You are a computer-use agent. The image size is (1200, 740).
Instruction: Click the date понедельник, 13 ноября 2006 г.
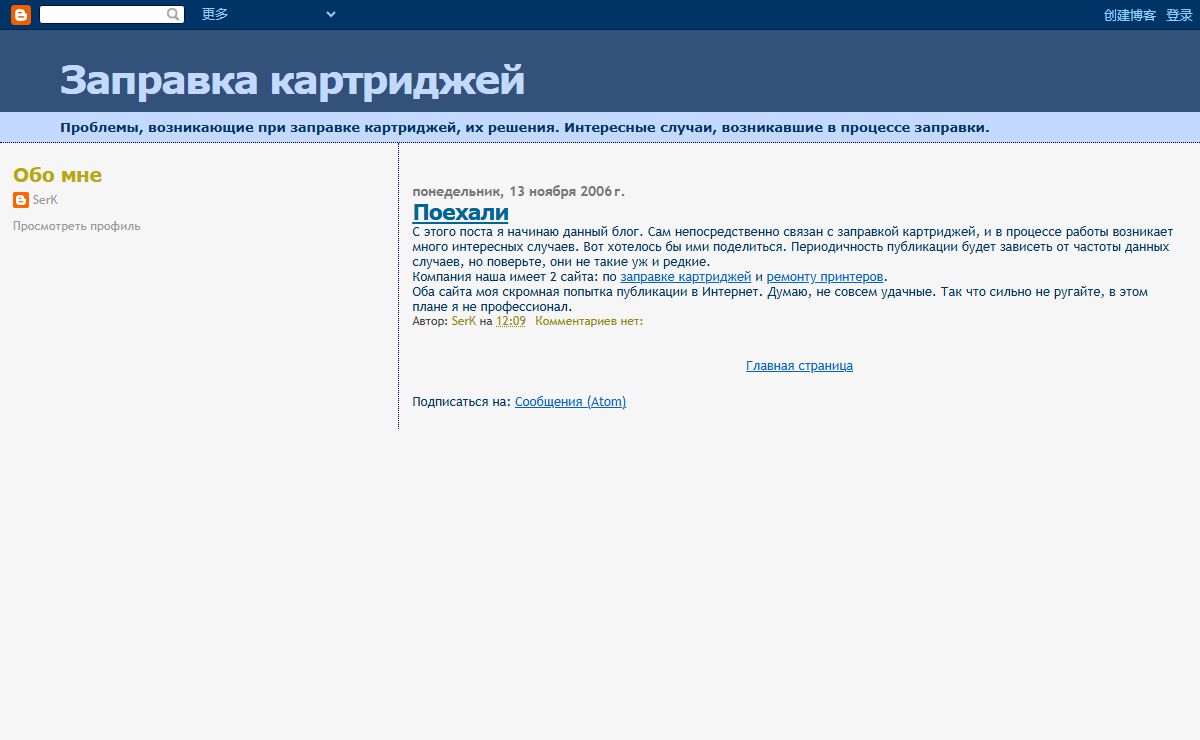click(x=519, y=191)
